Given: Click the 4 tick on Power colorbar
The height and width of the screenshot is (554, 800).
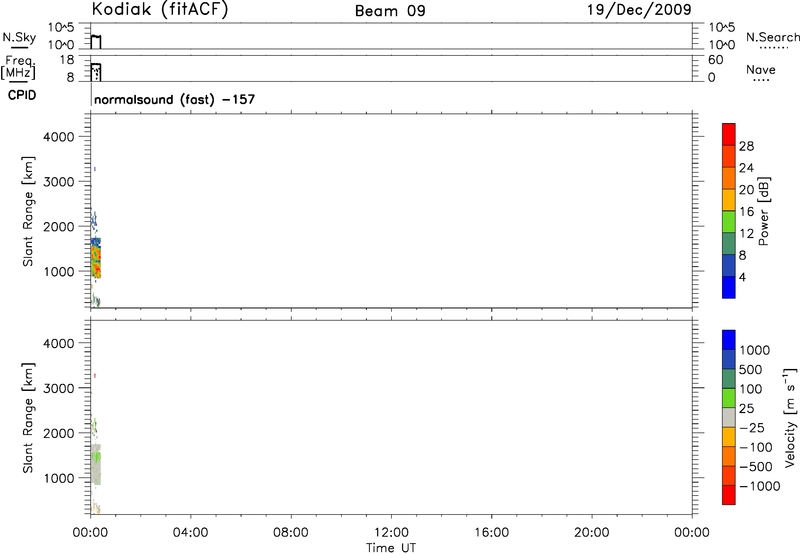Looking at the screenshot, I should pyautogui.click(x=742, y=277).
